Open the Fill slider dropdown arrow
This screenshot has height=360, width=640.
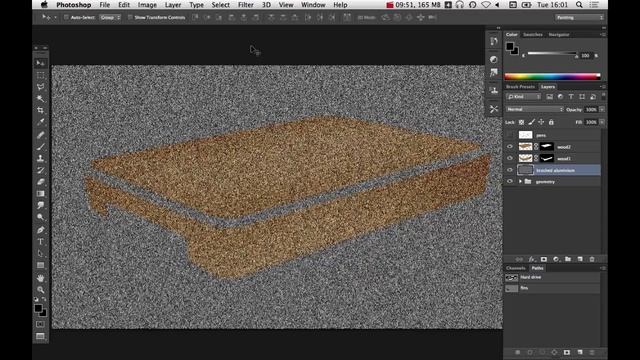(602, 122)
